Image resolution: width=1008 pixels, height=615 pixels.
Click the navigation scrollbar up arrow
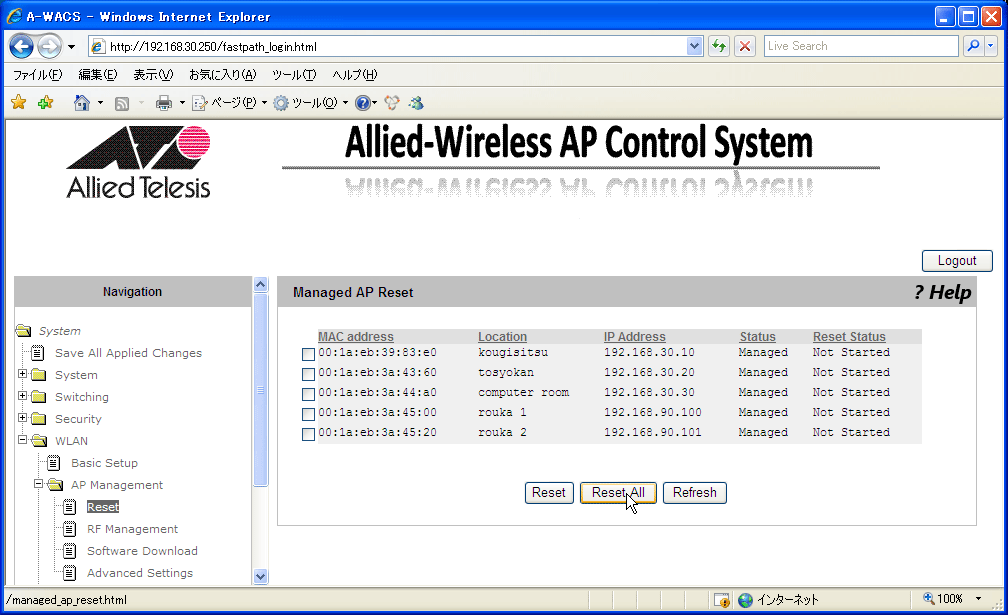click(x=260, y=284)
